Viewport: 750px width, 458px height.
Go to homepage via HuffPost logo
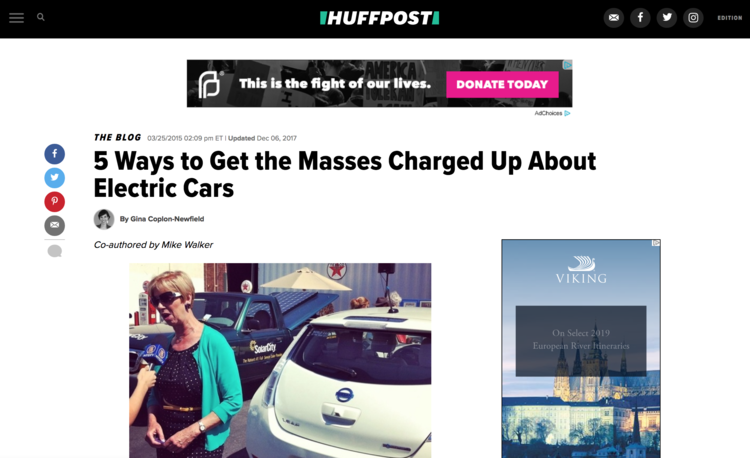379,18
